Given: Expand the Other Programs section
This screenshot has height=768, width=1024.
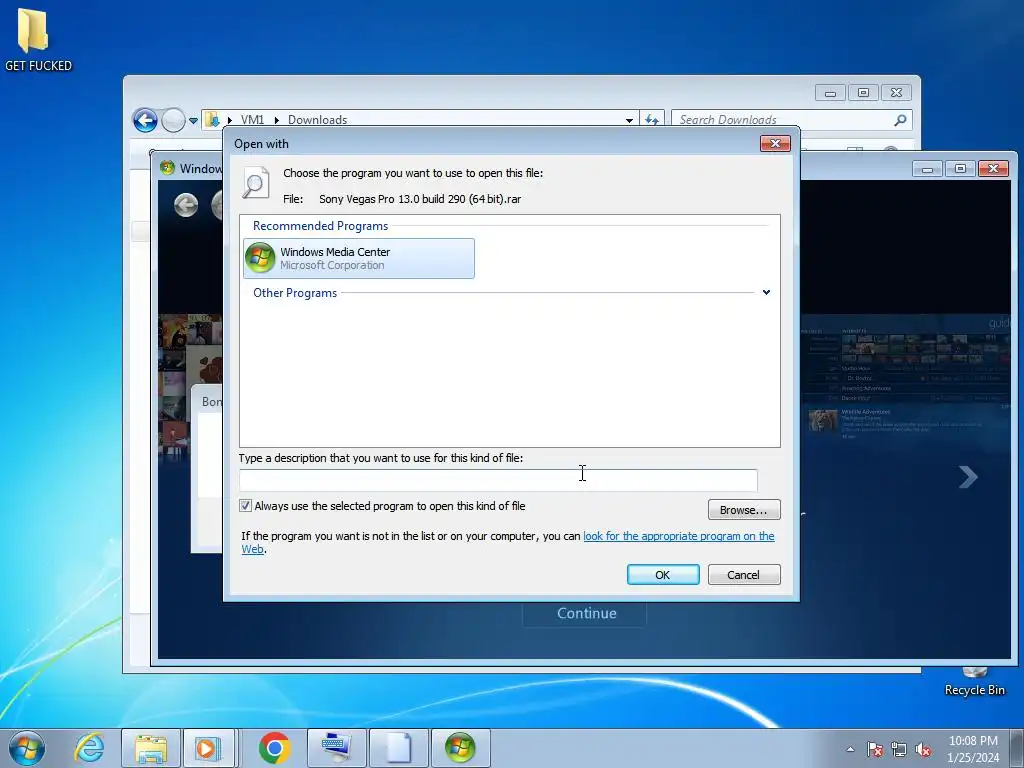Looking at the screenshot, I should pyautogui.click(x=766, y=293).
